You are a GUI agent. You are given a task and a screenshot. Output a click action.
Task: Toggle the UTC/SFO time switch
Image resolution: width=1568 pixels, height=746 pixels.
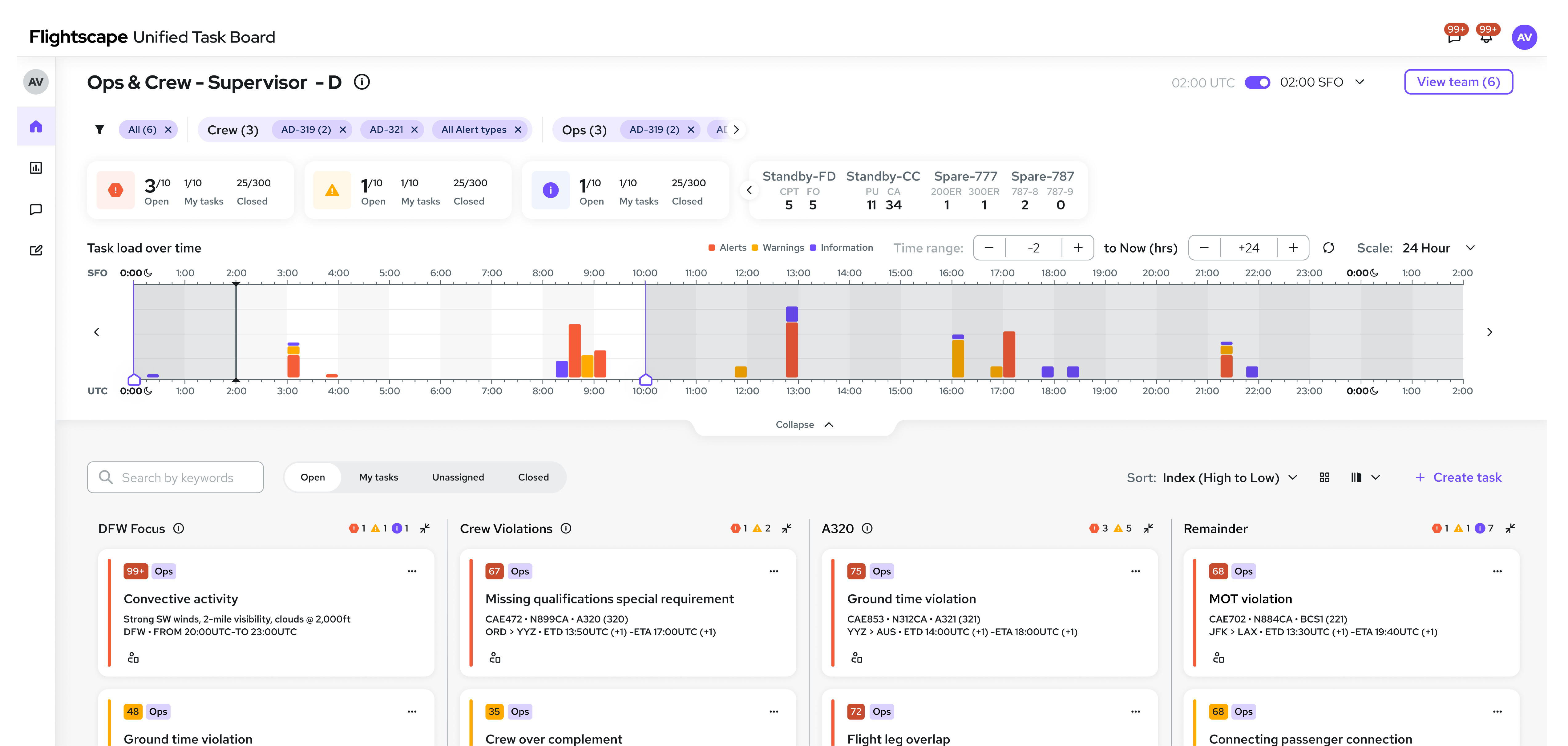(1257, 82)
